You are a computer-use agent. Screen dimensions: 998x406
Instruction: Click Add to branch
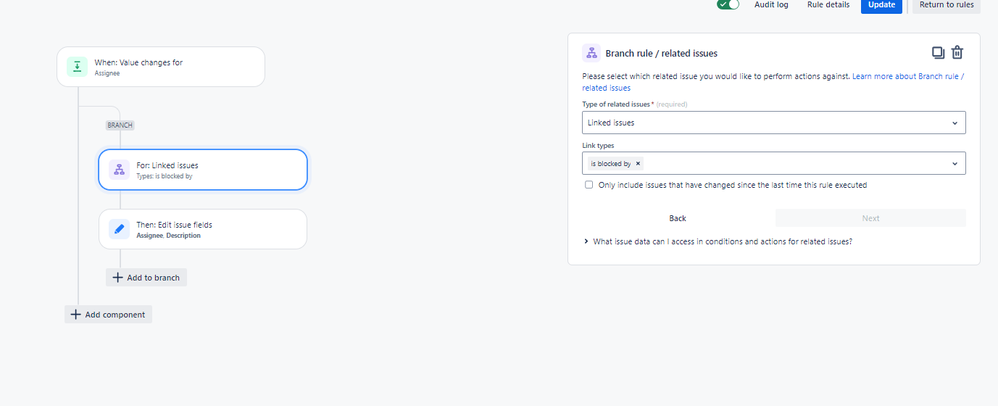coord(146,277)
